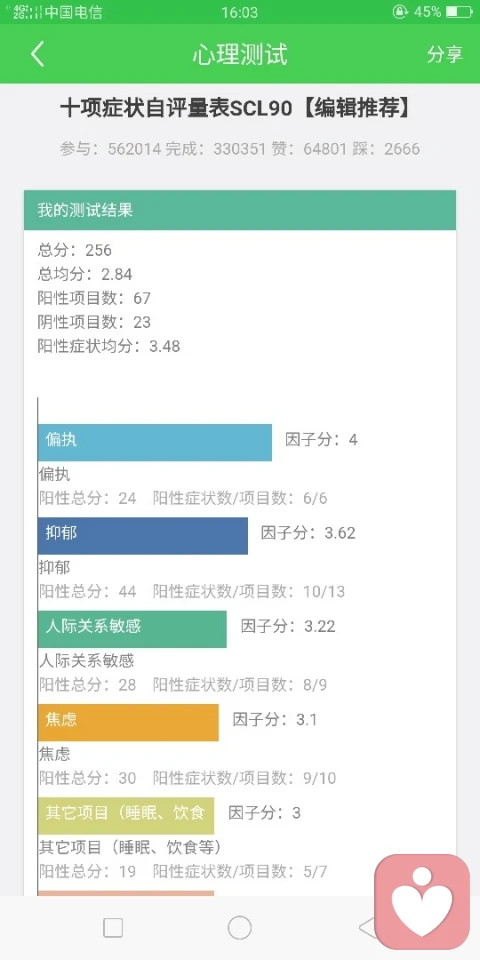Select the blue 偏执 factor bar
The height and width of the screenshot is (960, 480).
[x=155, y=442]
